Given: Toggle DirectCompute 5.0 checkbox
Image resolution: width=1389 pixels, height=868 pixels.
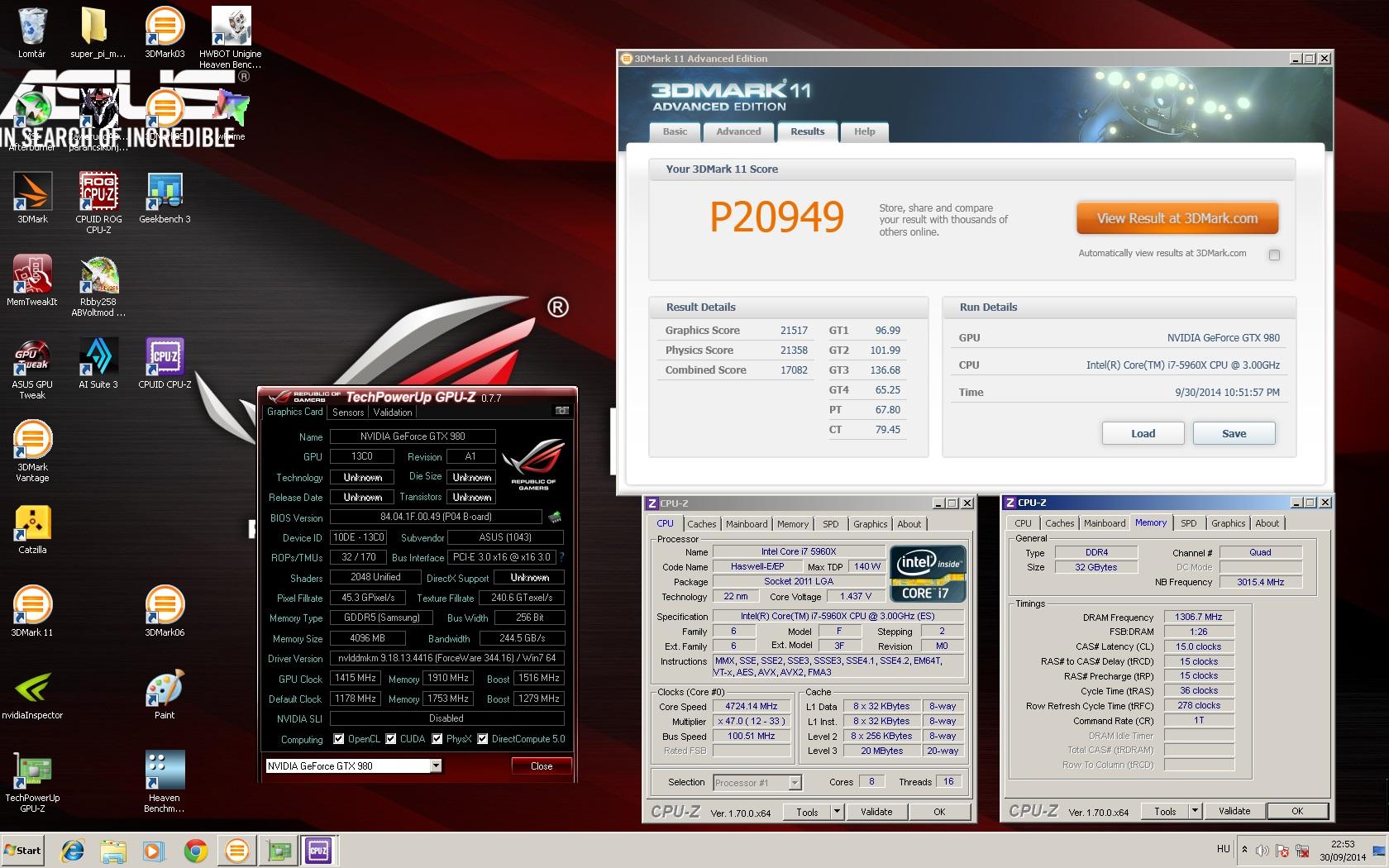Looking at the screenshot, I should [482, 739].
